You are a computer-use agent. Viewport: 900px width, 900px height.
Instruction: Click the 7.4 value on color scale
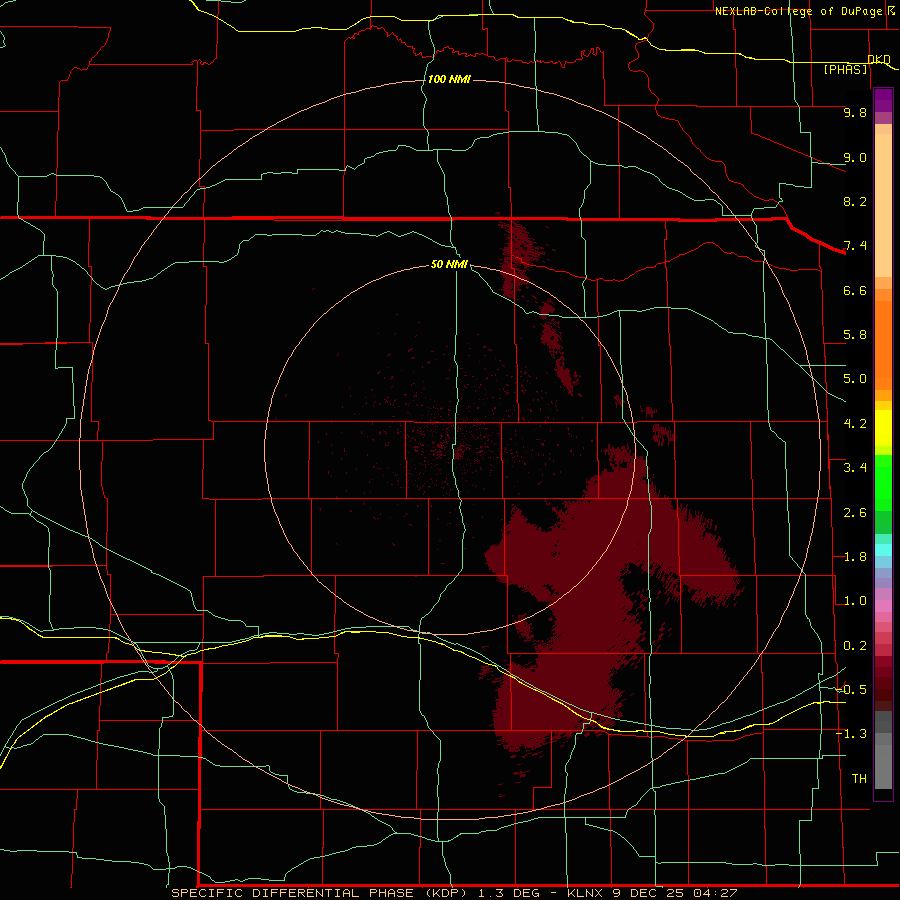tap(855, 246)
